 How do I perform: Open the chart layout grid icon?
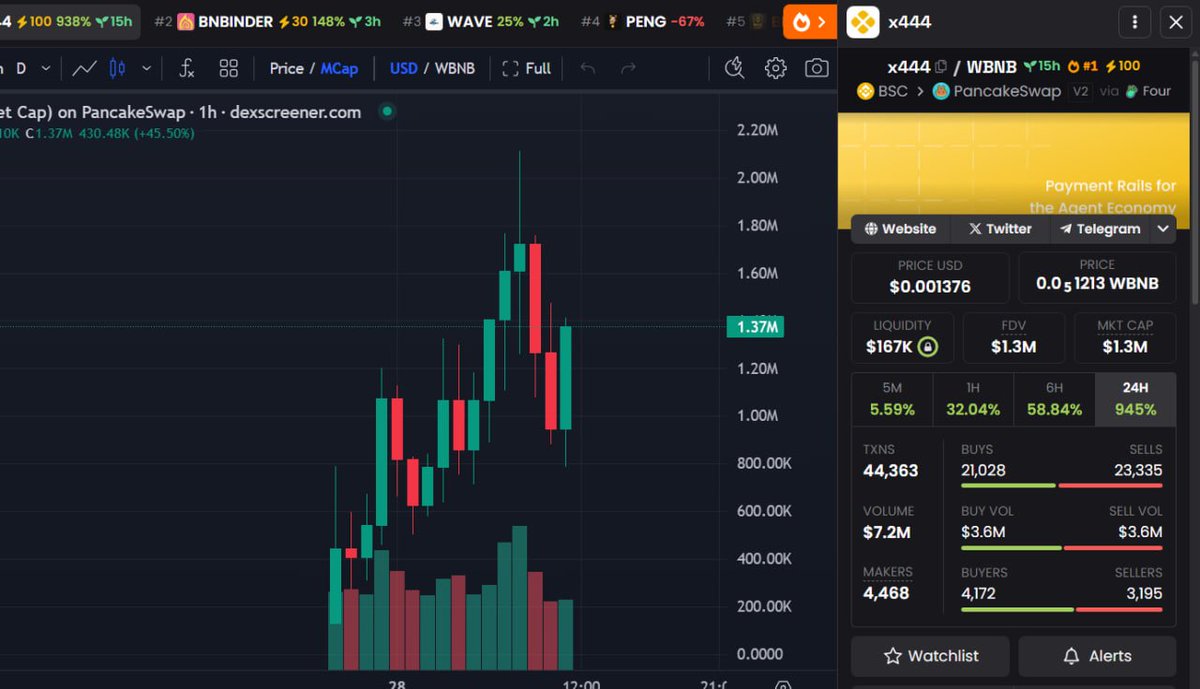[229, 68]
